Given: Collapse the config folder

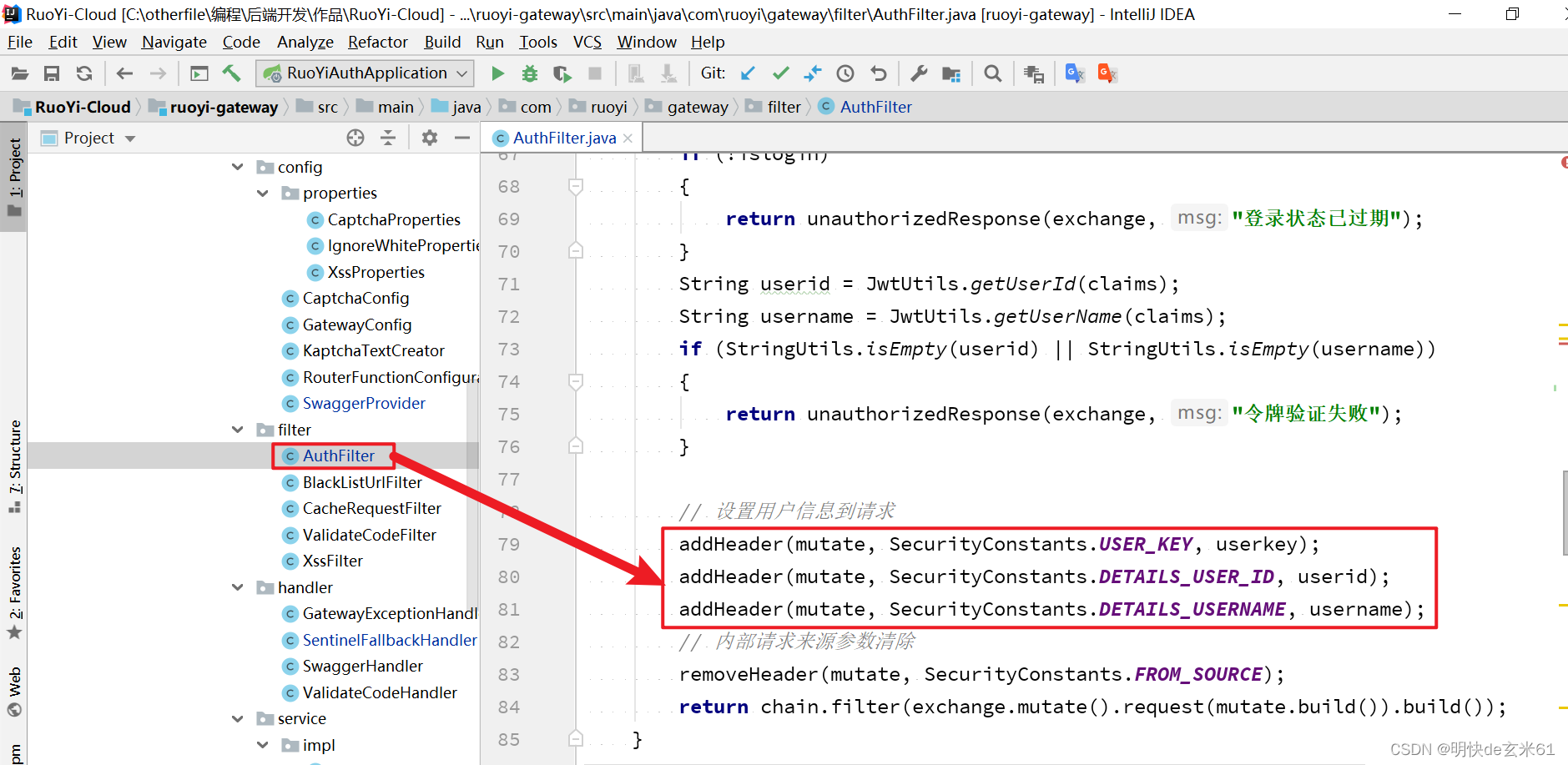Looking at the screenshot, I should click(x=238, y=167).
